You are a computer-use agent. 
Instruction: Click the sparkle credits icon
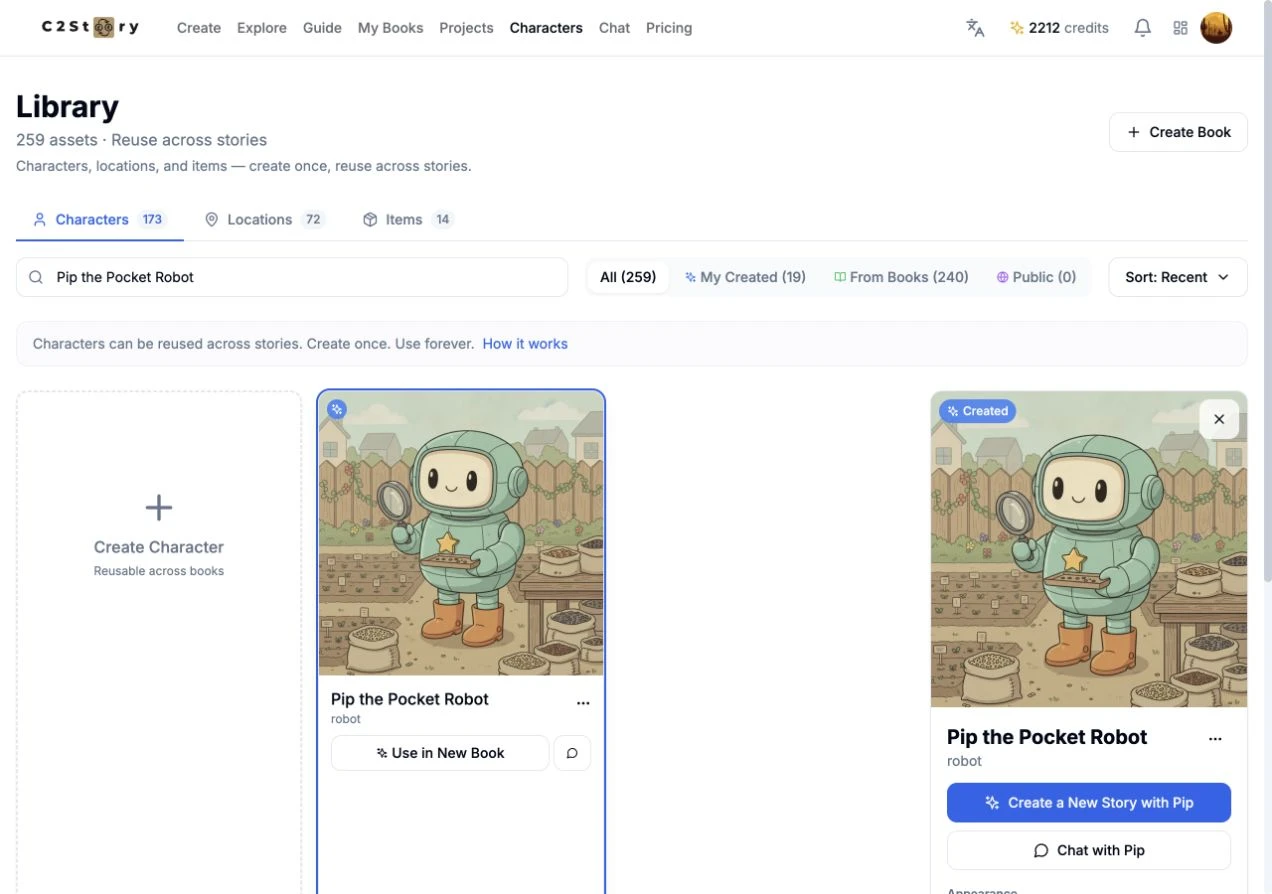pyautogui.click(x=1016, y=28)
